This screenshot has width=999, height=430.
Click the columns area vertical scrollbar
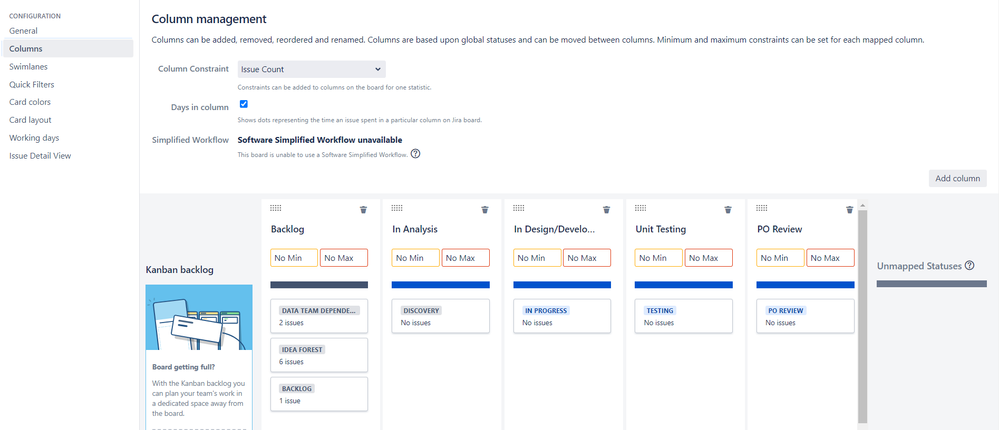point(863,317)
